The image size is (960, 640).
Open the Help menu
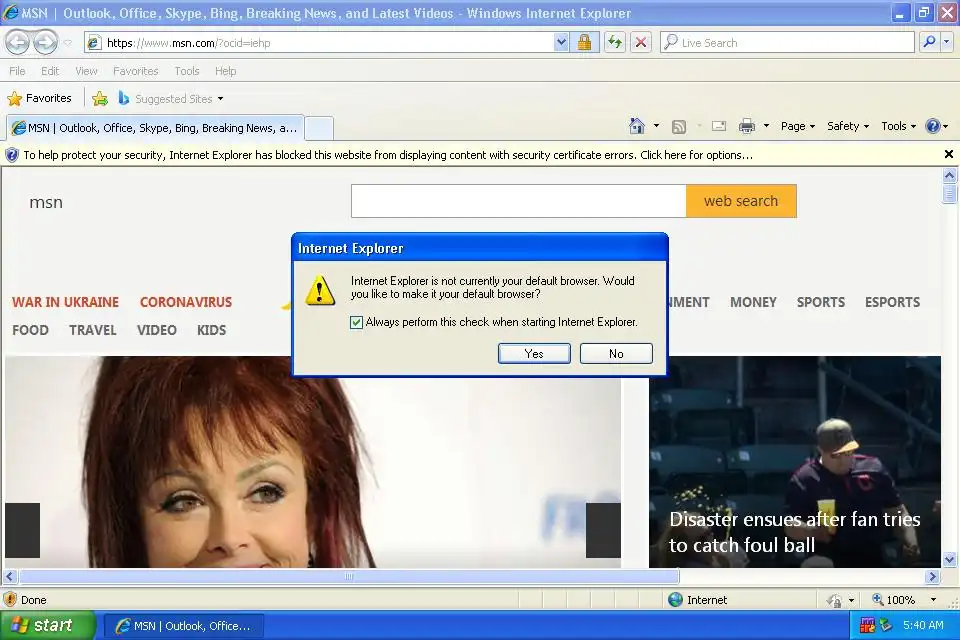(x=225, y=71)
